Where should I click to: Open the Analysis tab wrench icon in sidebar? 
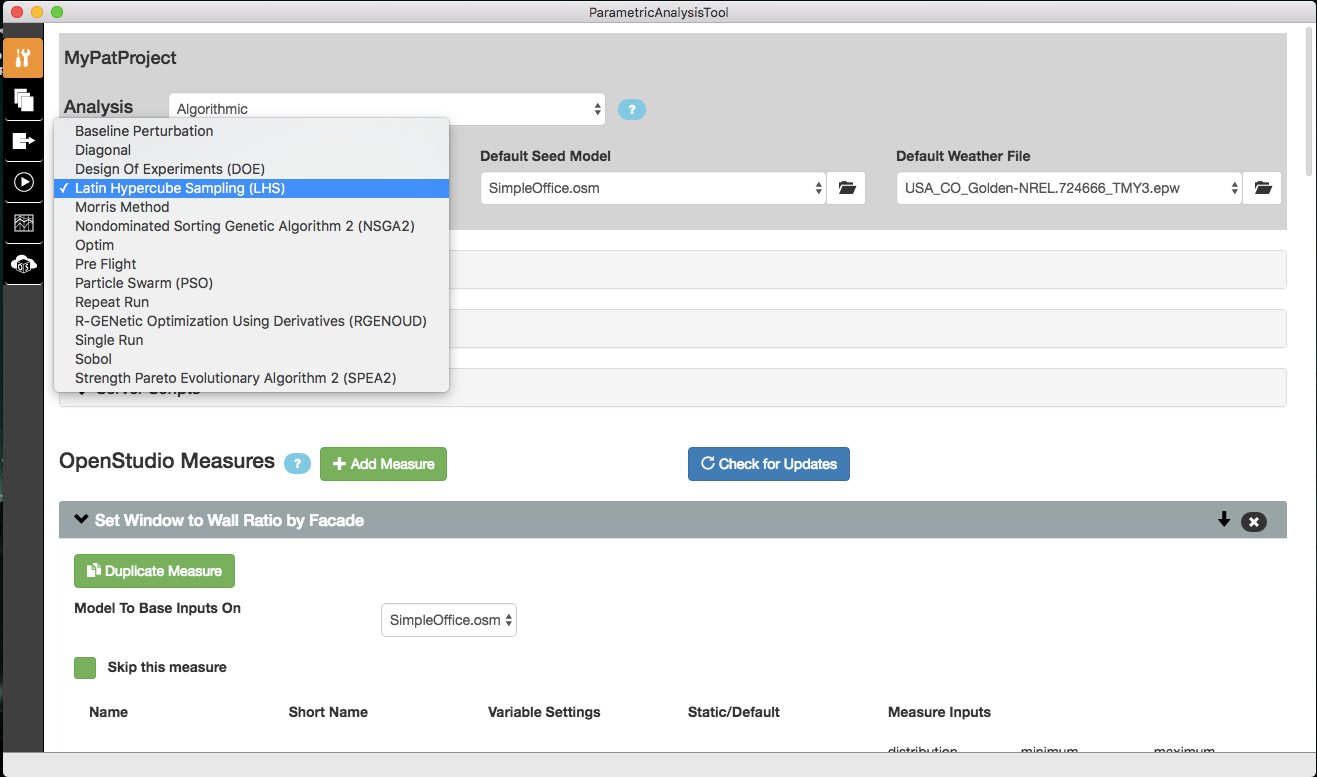coord(23,58)
